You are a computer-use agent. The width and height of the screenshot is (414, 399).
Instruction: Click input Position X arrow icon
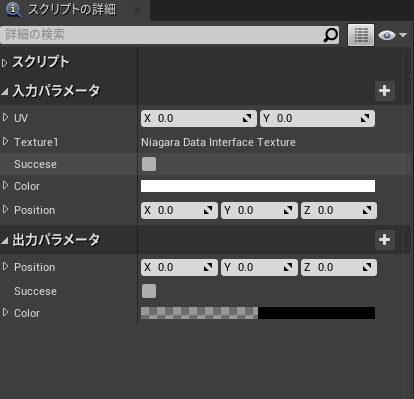point(208,210)
